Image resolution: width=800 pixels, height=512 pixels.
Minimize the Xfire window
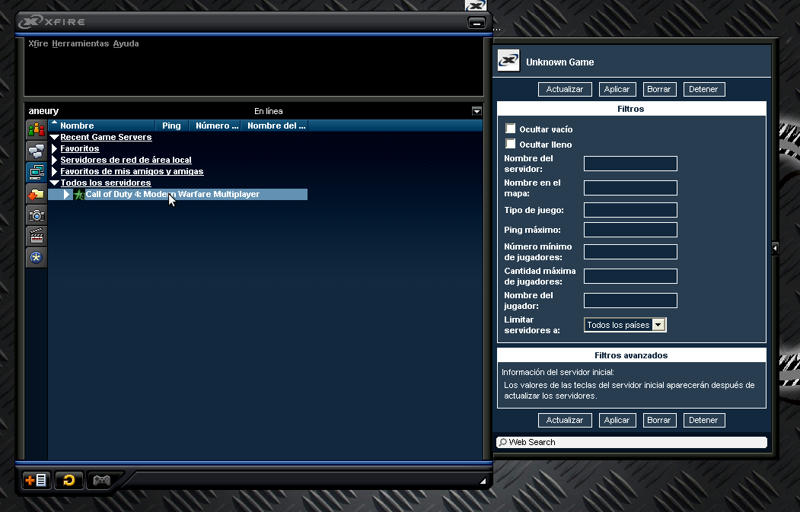point(476,23)
